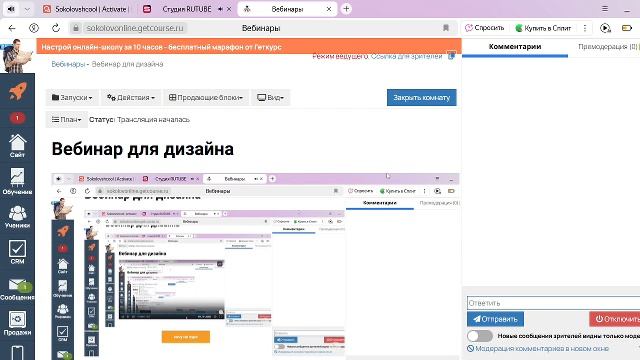Screen dimensions: 640x360
Task: Go back with the browser back arrow
Action: pyautogui.click(x=12, y=28)
